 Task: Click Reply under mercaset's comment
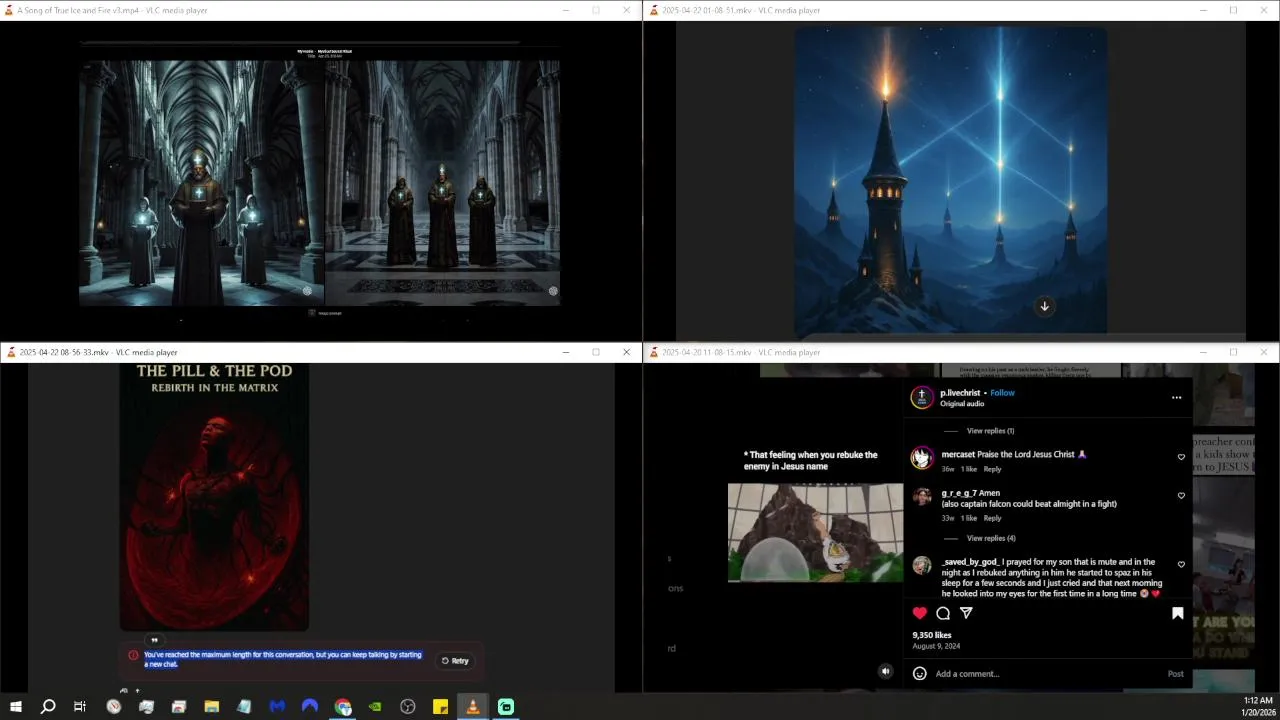[x=992, y=469]
